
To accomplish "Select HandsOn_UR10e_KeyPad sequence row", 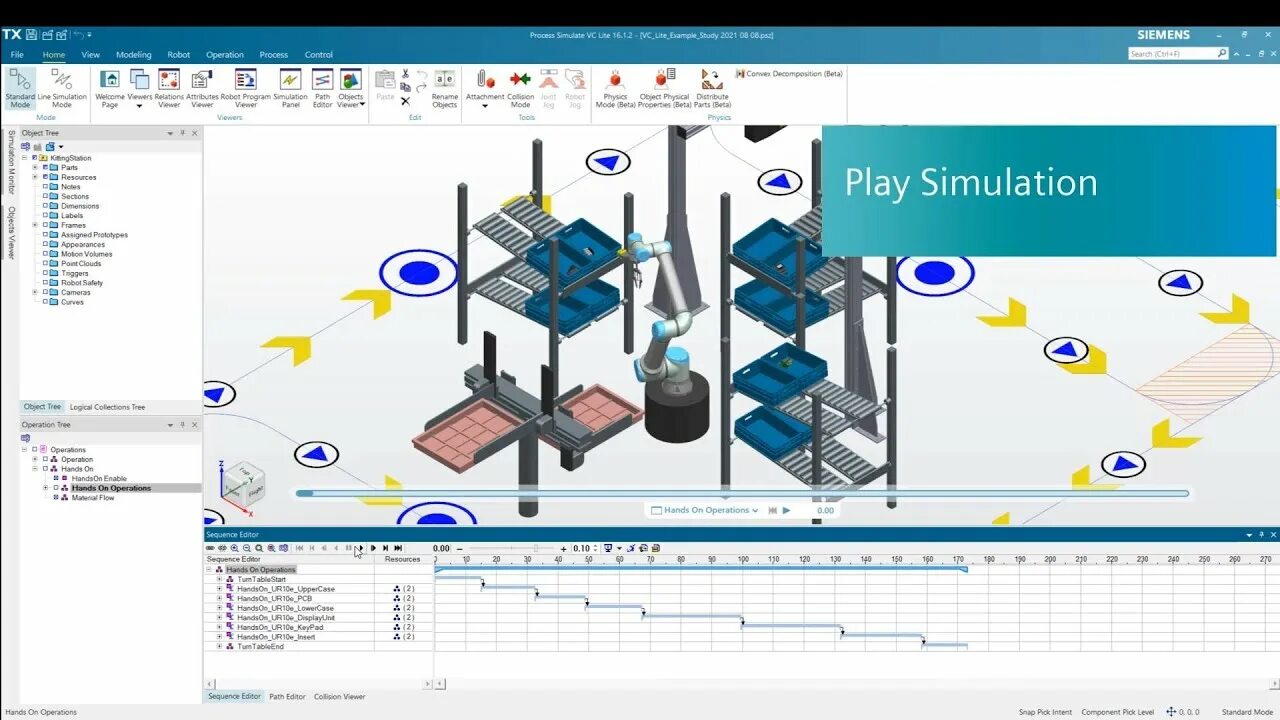I will point(280,627).
